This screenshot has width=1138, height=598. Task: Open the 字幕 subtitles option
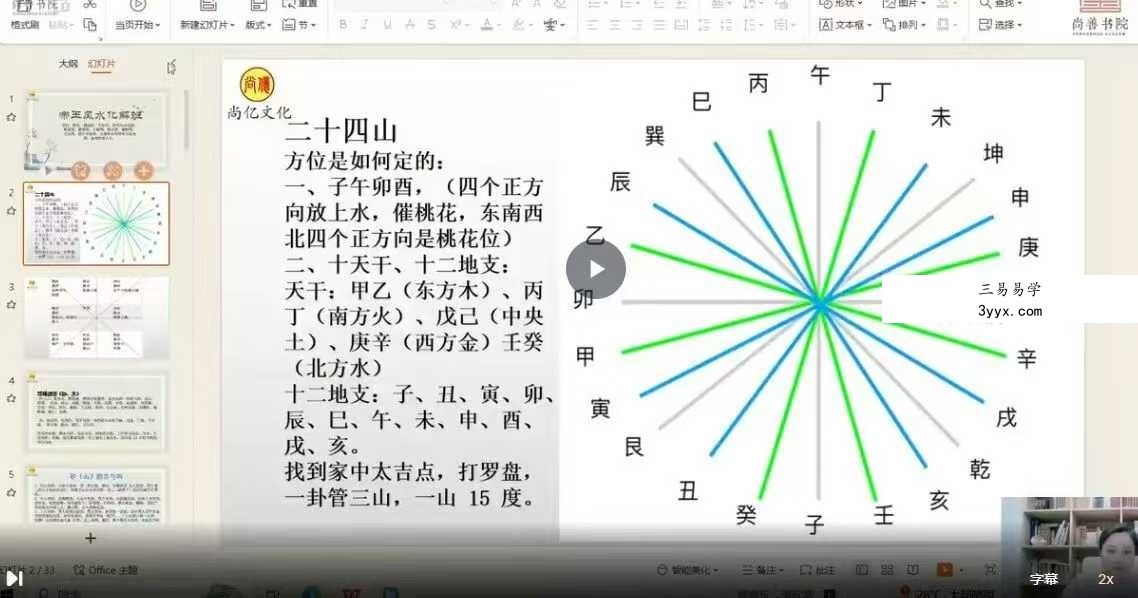tap(1044, 579)
